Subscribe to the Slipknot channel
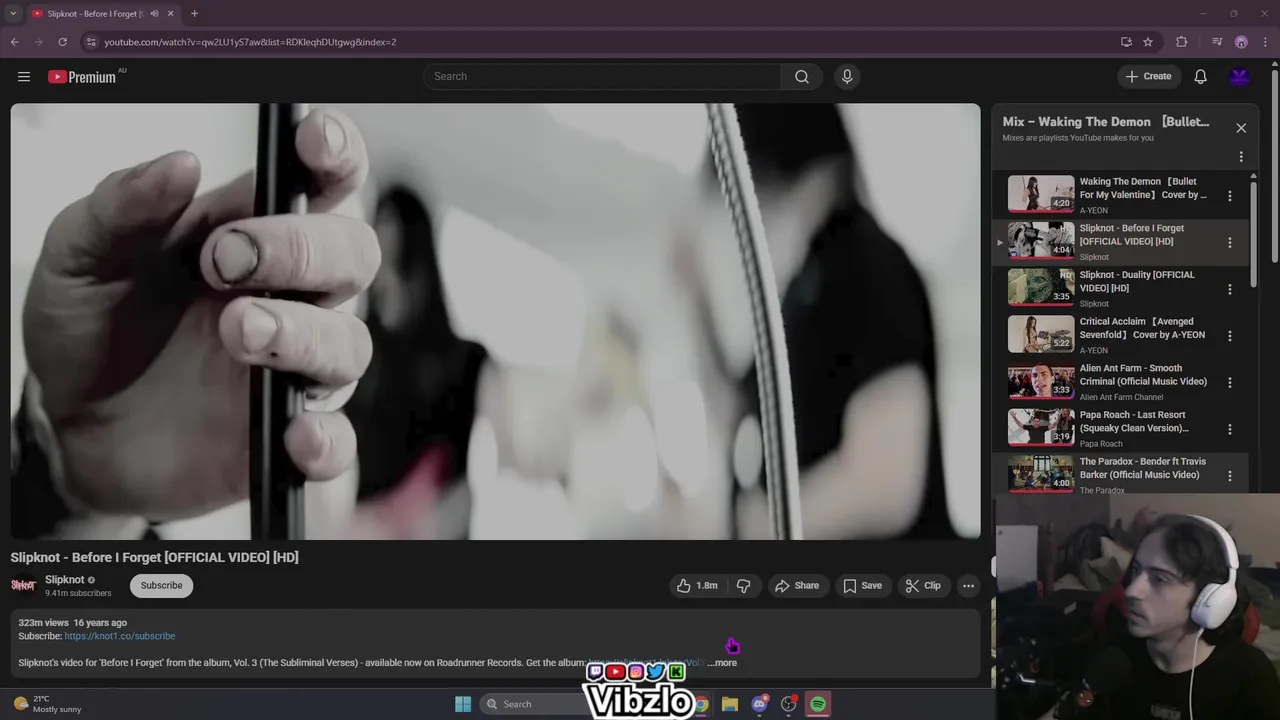The width and height of the screenshot is (1280, 720). 161,586
